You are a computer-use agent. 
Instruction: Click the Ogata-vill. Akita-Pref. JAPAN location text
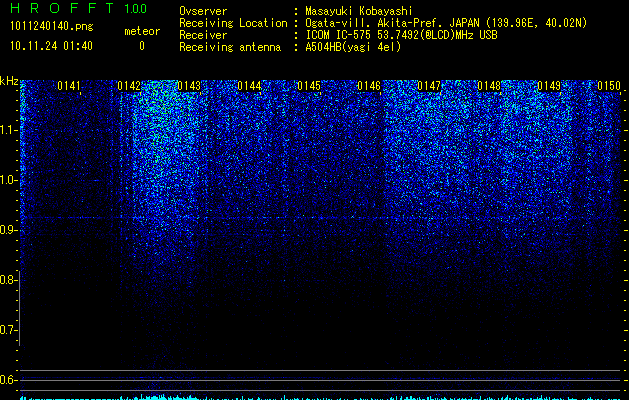tap(446, 23)
